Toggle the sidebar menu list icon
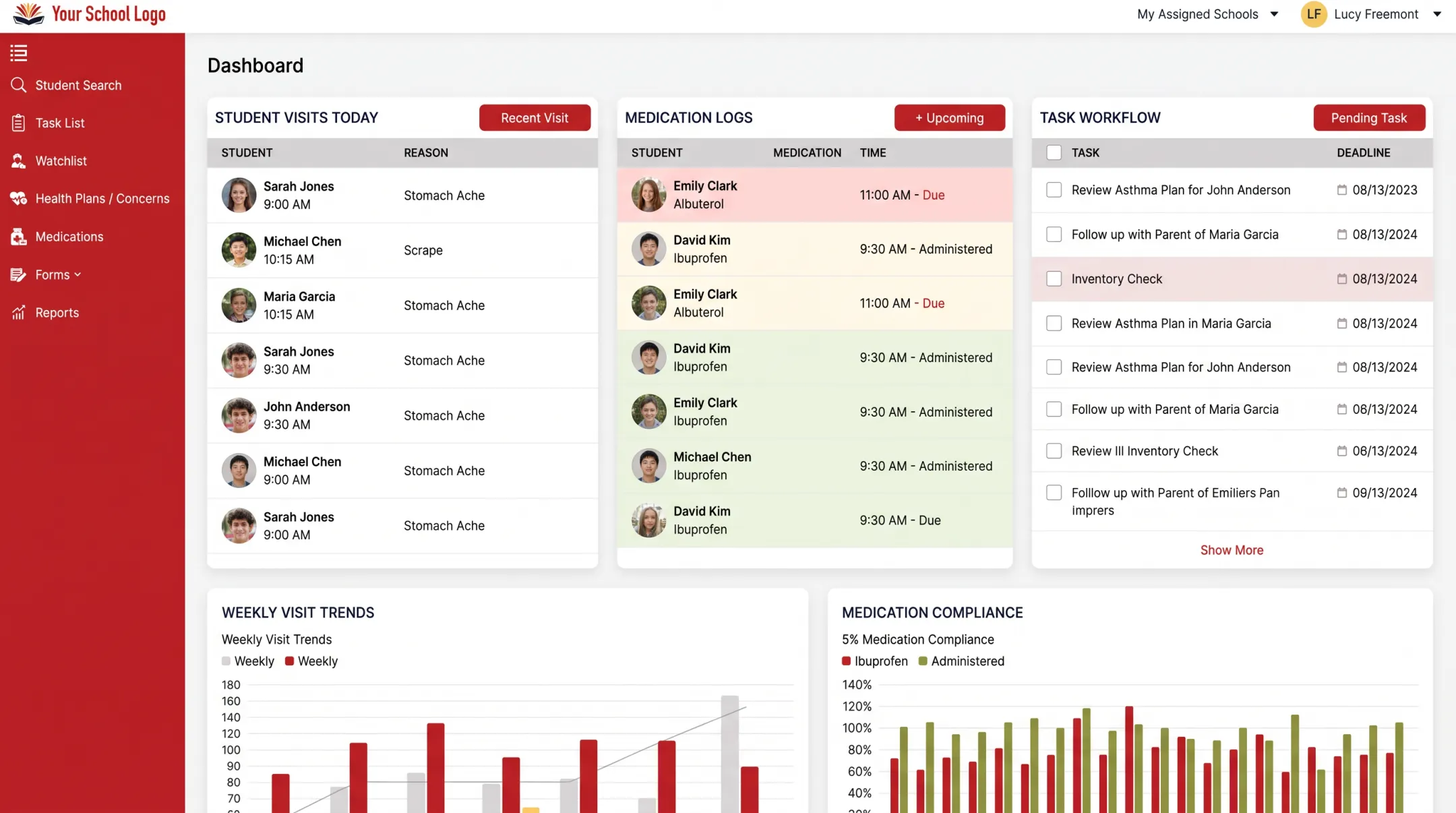 pyautogui.click(x=19, y=53)
